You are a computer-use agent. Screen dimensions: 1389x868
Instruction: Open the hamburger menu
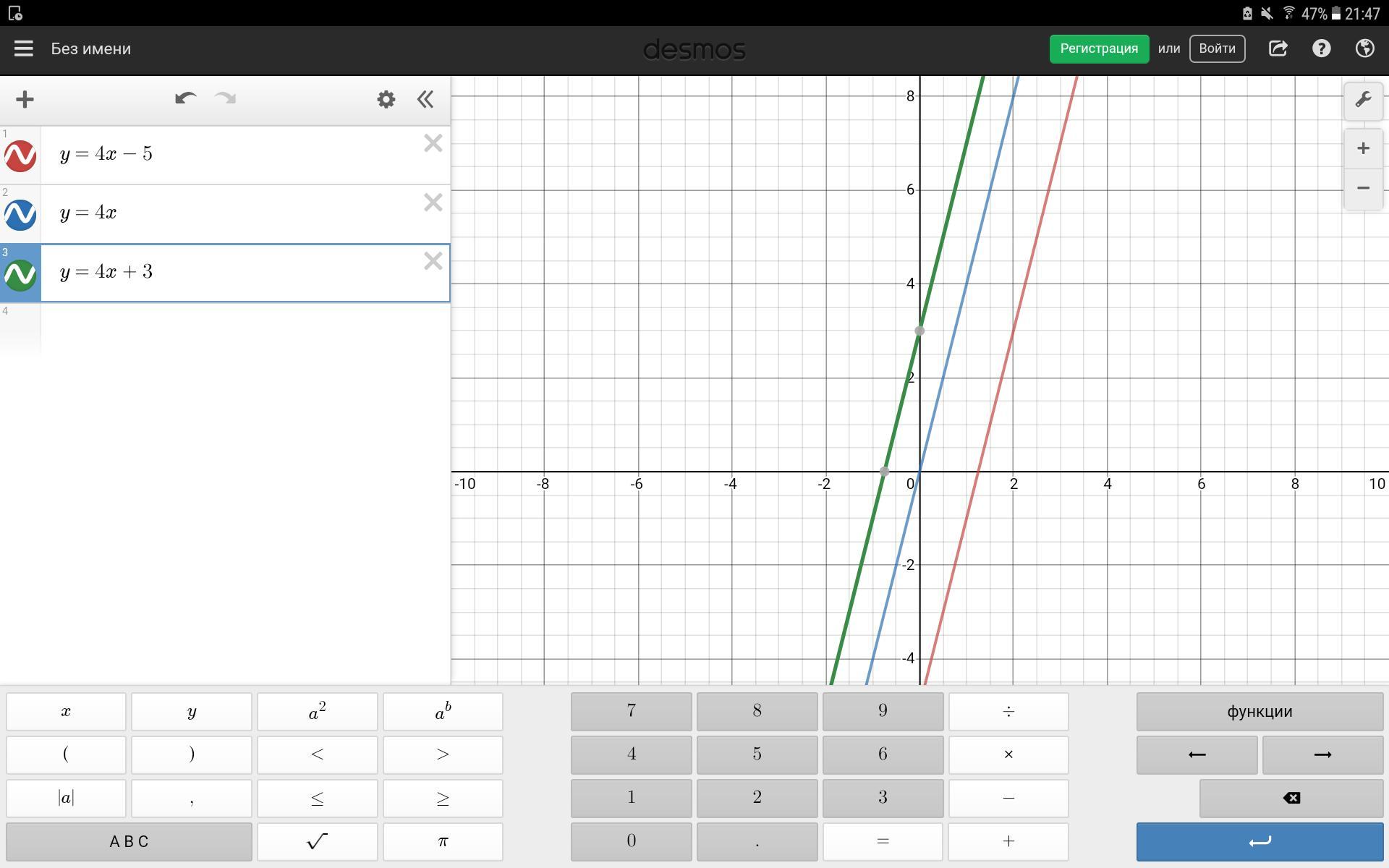click(23, 48)
